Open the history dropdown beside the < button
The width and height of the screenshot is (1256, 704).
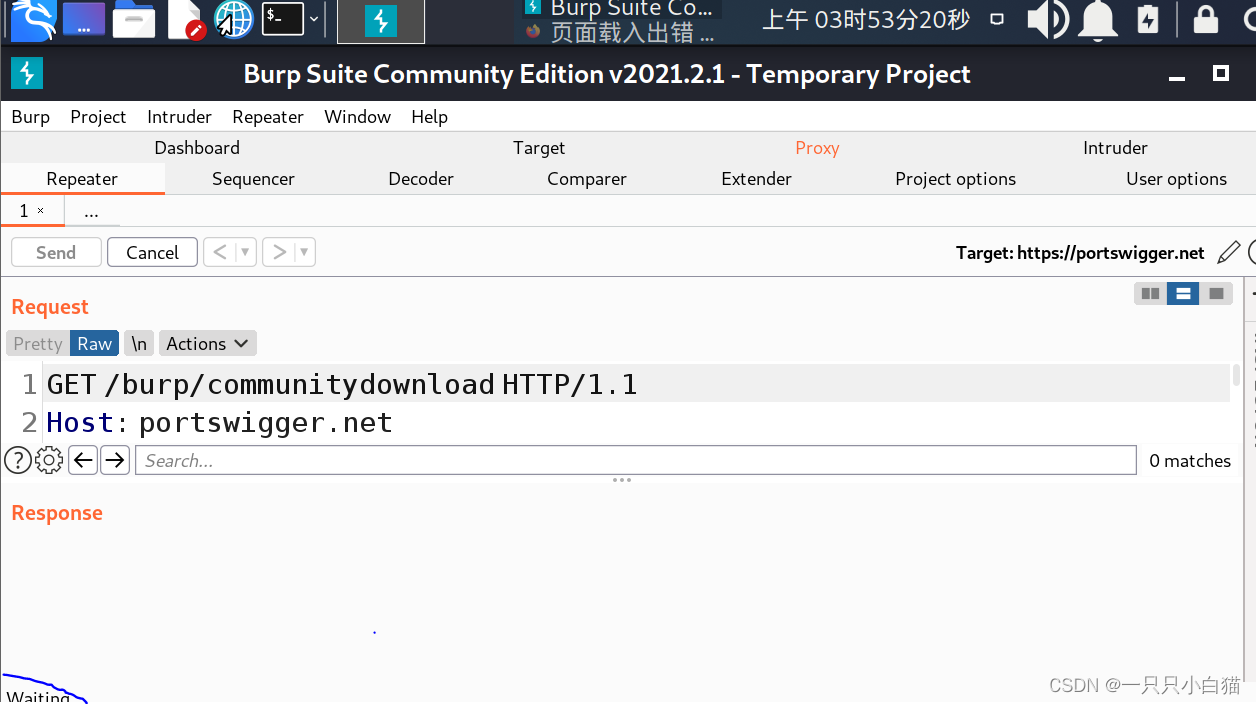click(245, 252)
